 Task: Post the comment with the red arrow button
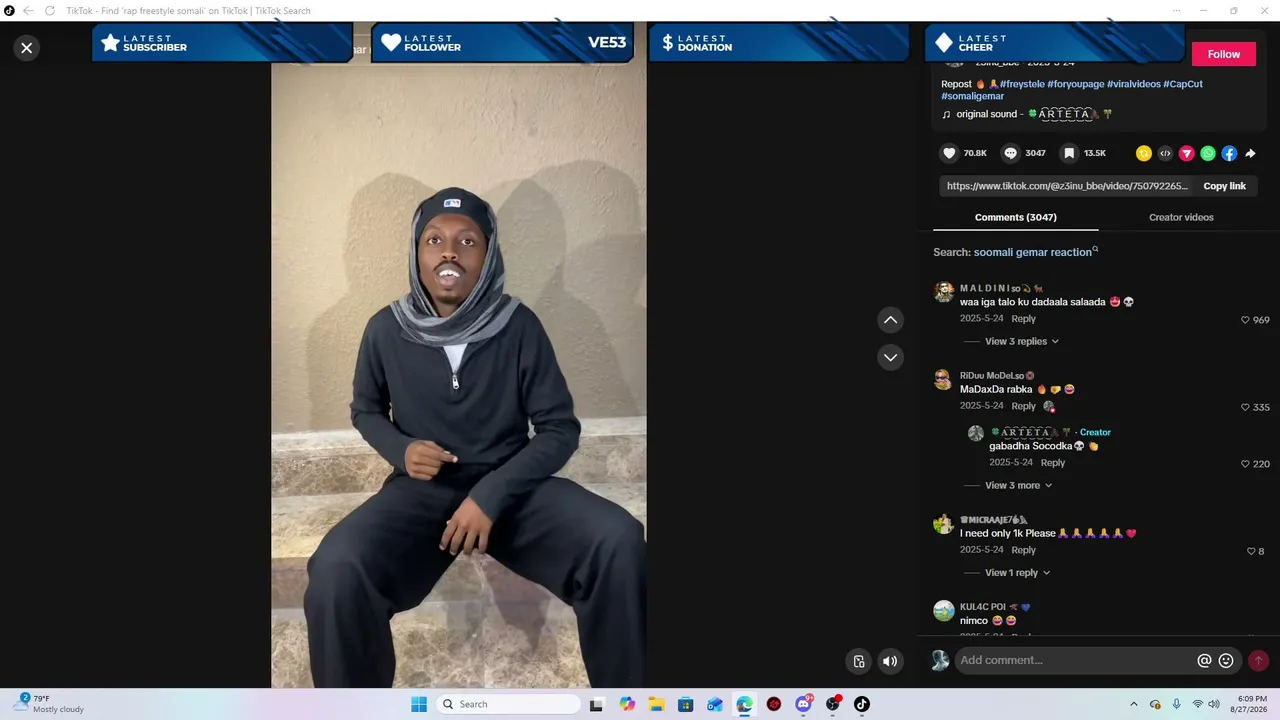[x=1258, y=660]
